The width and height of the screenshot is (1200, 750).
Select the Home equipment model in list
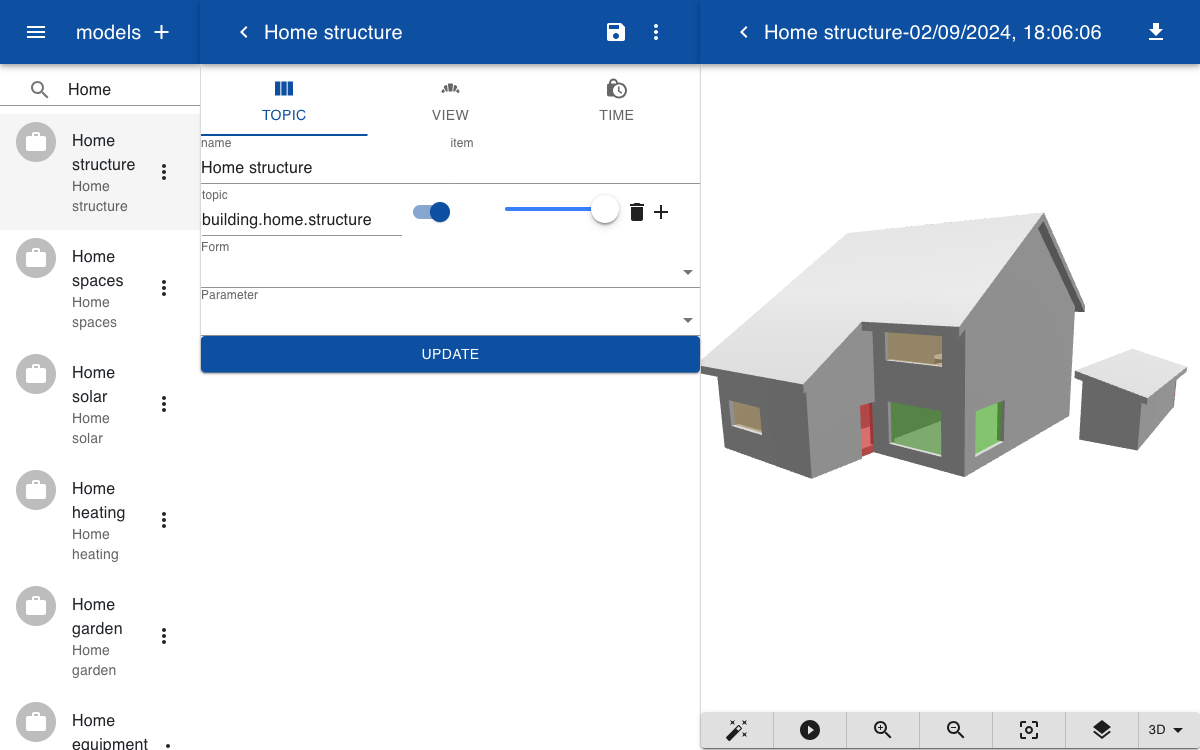coord(100,722)
